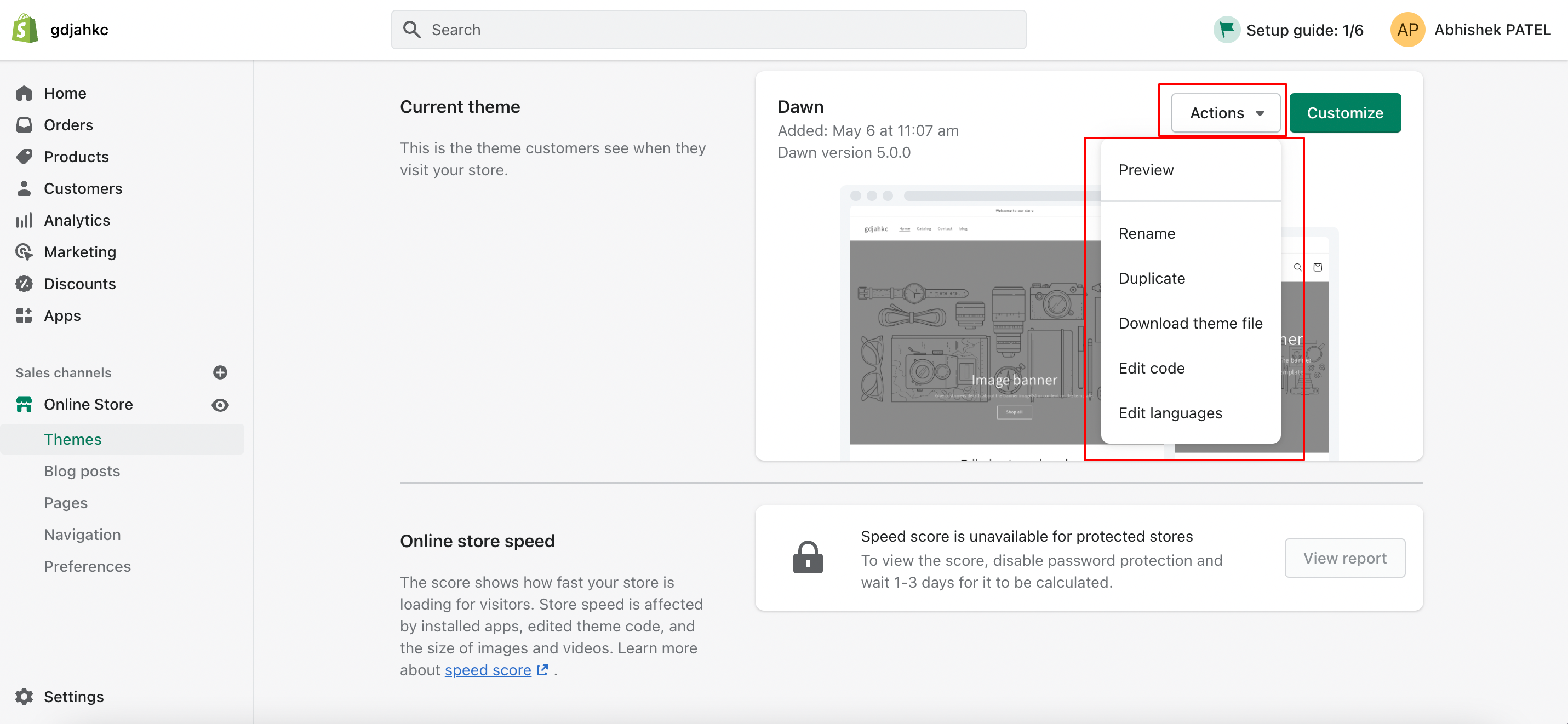Image resolution: width=1568 pixels, height=724 pixels.
Task: Open Blog posts under Online Store
Action: (x=82, y=470)
